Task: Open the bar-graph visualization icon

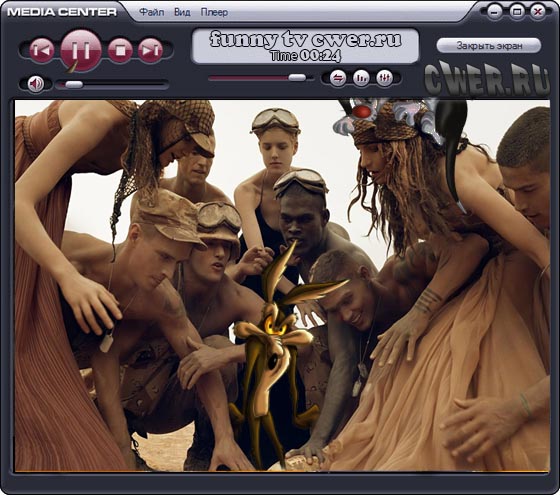Action: pos(361,78)
